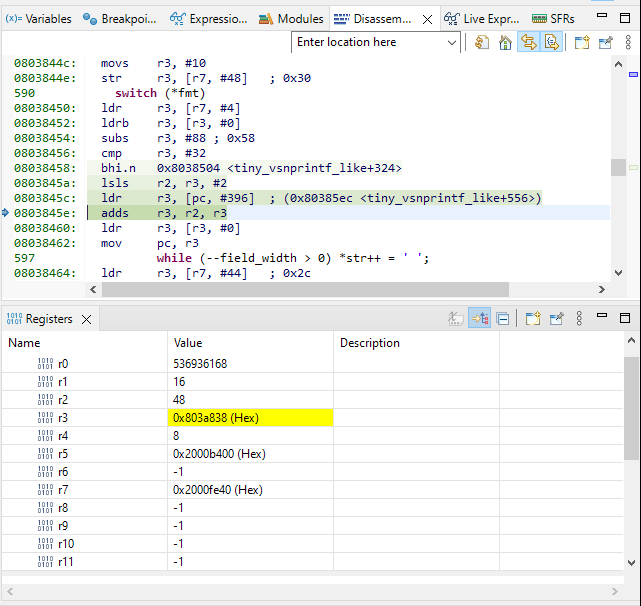Click r7 value 0x2000fe40 (Hex)

pos(217,489)
